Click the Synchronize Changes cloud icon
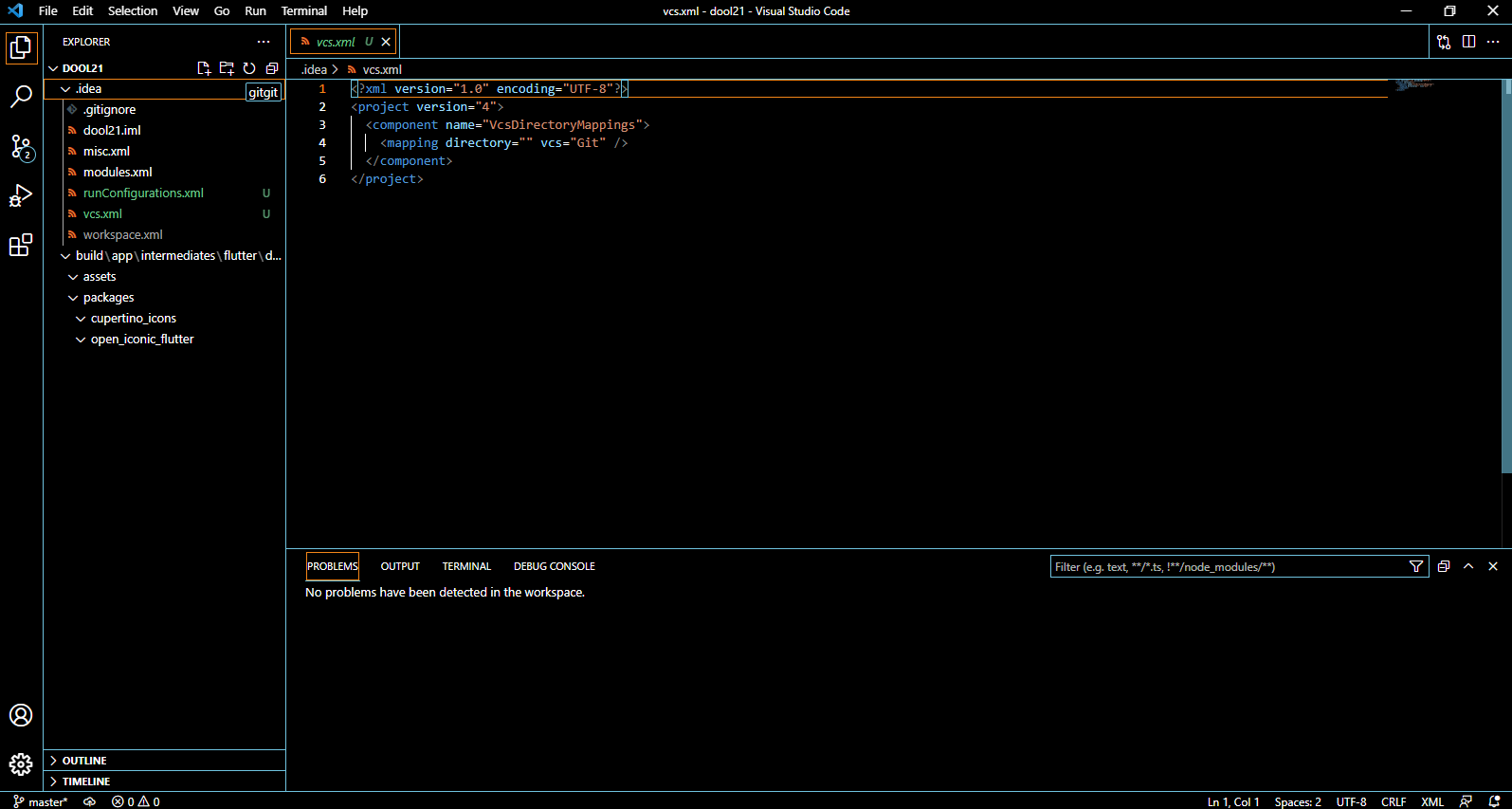The image size is (1512, 809). coord(90,801)
